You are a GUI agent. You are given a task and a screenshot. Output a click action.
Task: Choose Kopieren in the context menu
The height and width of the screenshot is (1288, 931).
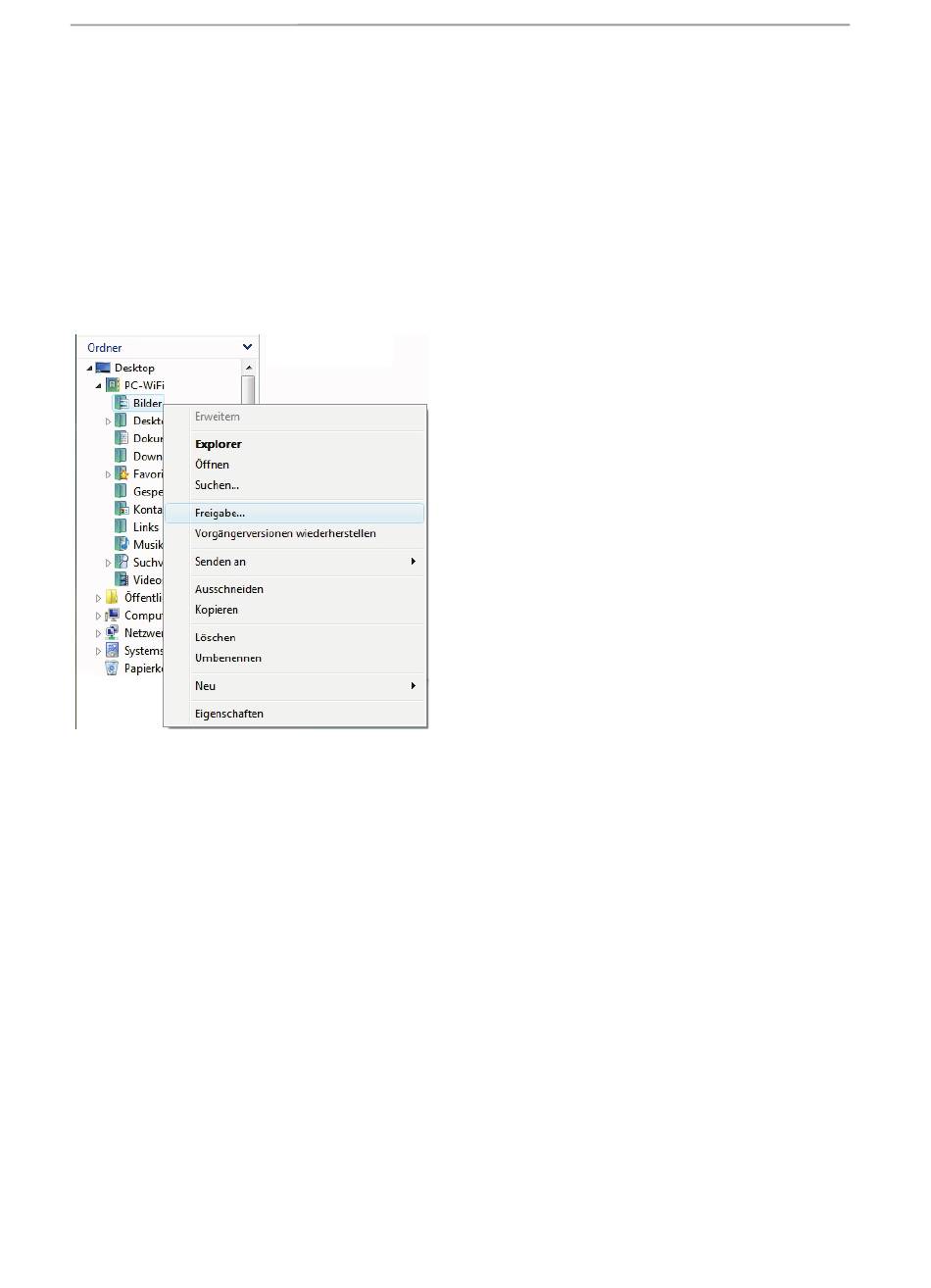[x=295, y=610]
